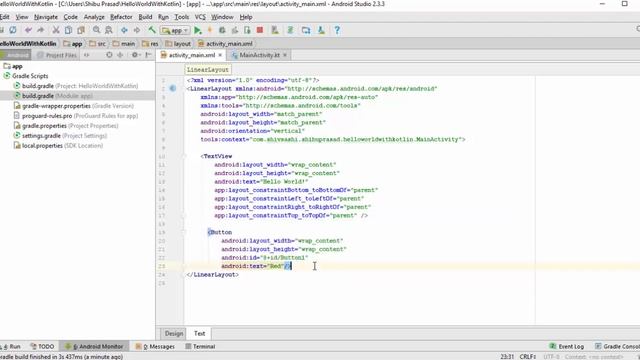This screenshot has width=640, height=360.
Task: Open Project Structure toolbar icon
Action: 306,30
